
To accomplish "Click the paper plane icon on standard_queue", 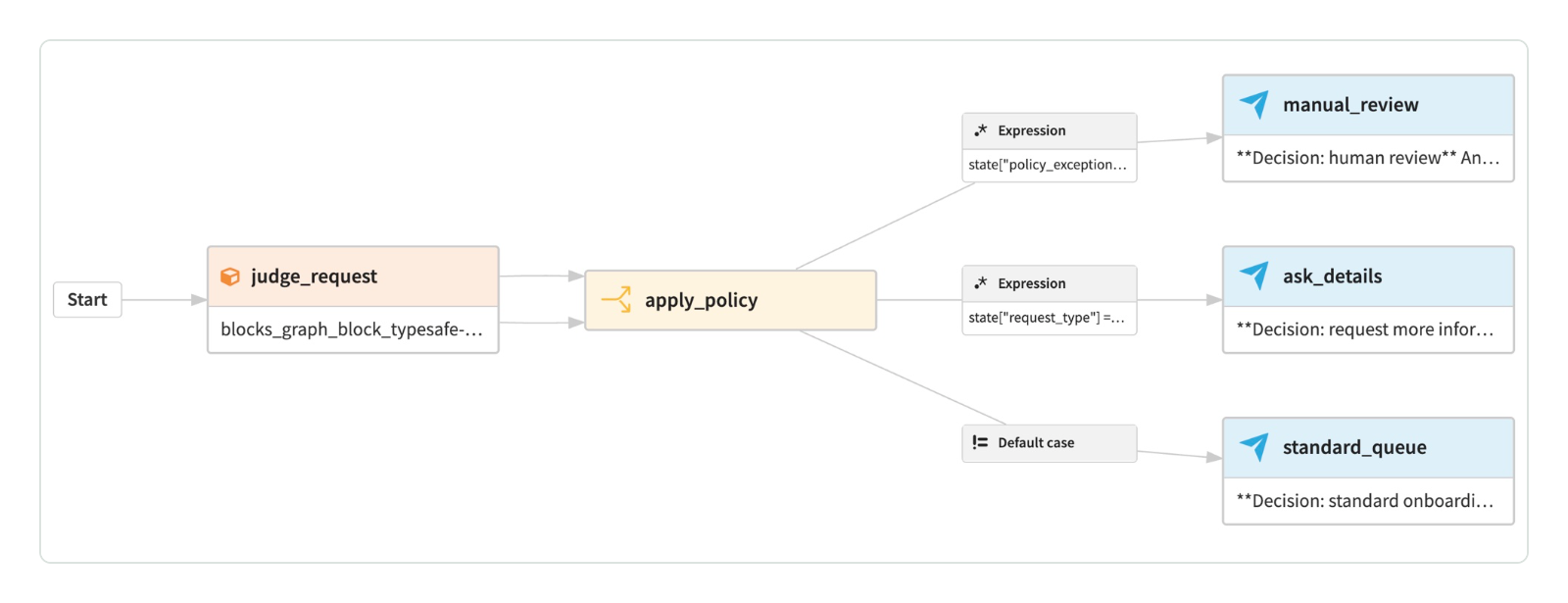I will coord(1254,447).
